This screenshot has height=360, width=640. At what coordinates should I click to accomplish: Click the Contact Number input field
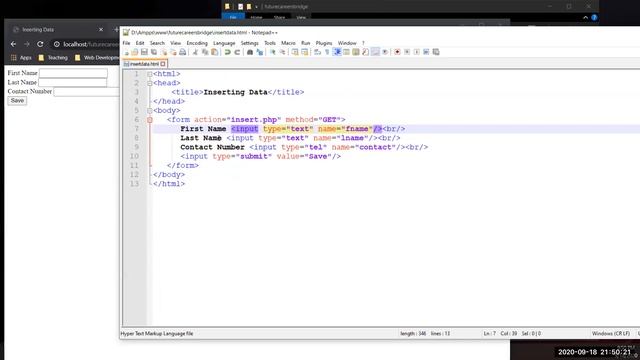pyautogui.click(x=87, y=92)
